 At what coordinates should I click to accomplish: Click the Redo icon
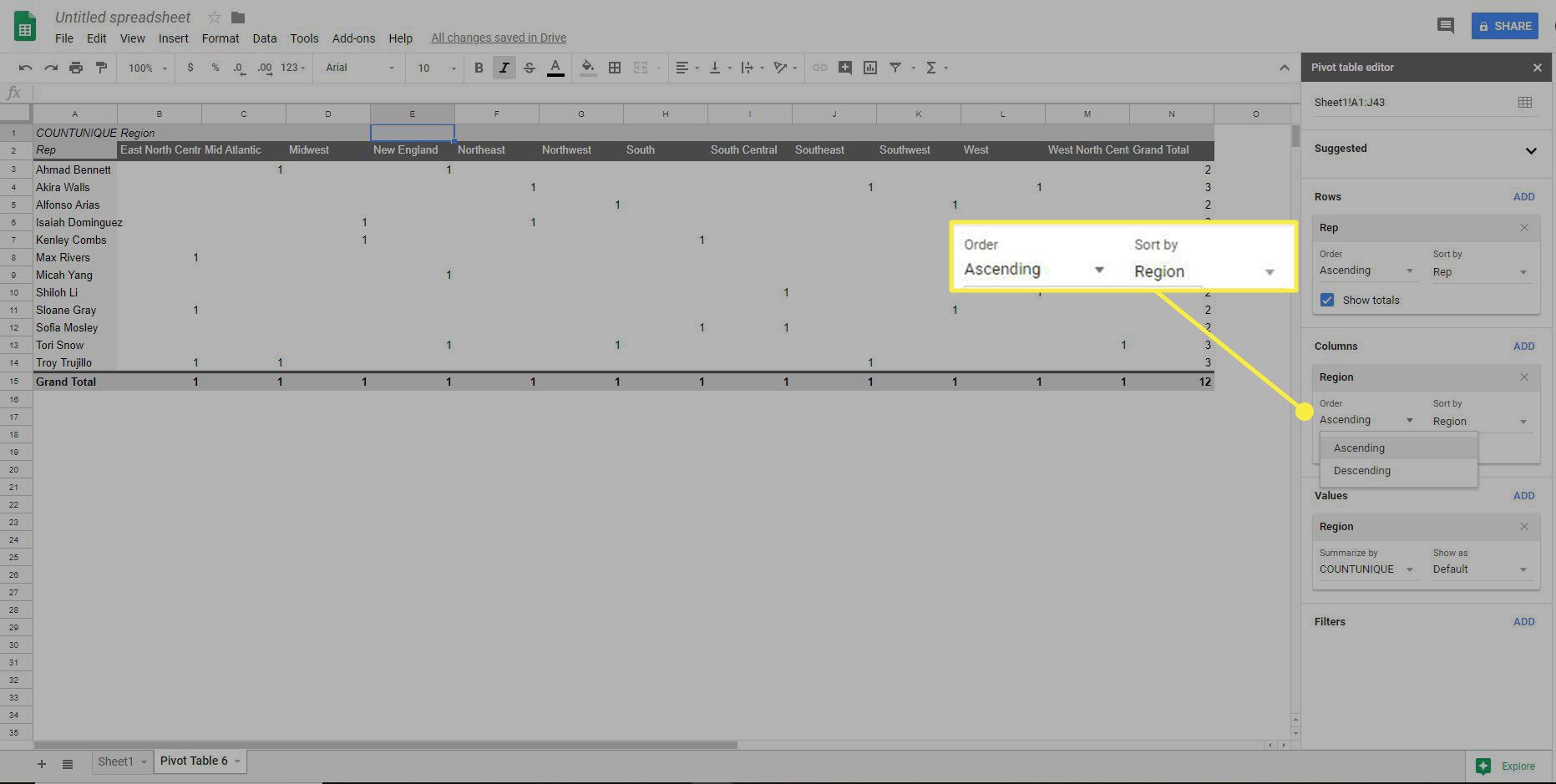(x=51, y=68)
